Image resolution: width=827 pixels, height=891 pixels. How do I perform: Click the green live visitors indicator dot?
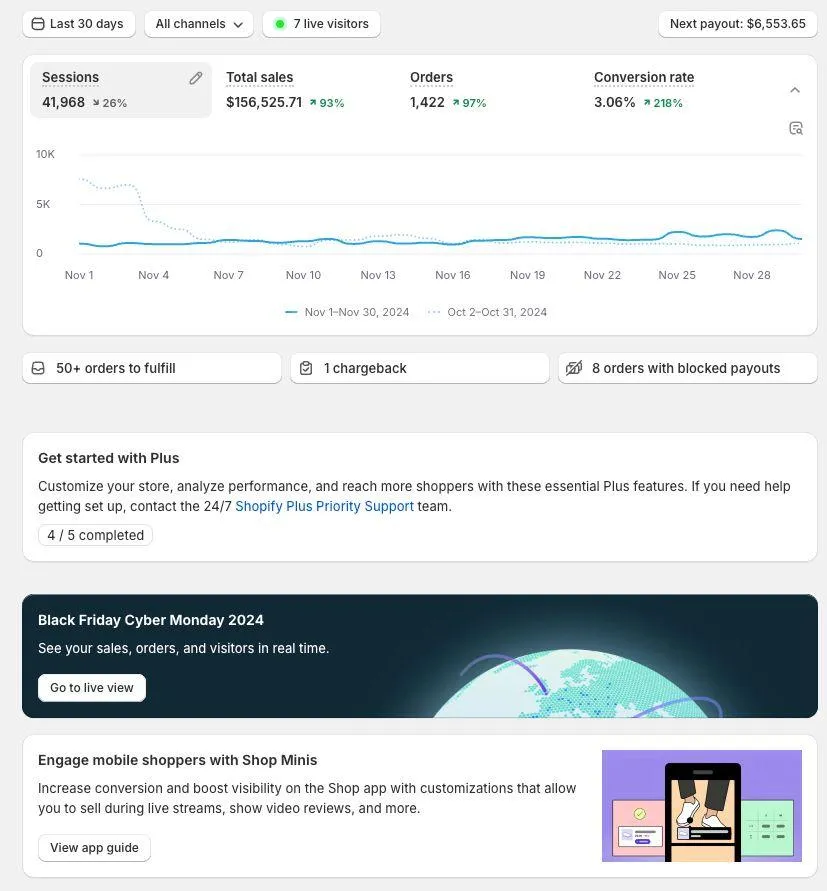pyautogui.click(x=280, y=24)
